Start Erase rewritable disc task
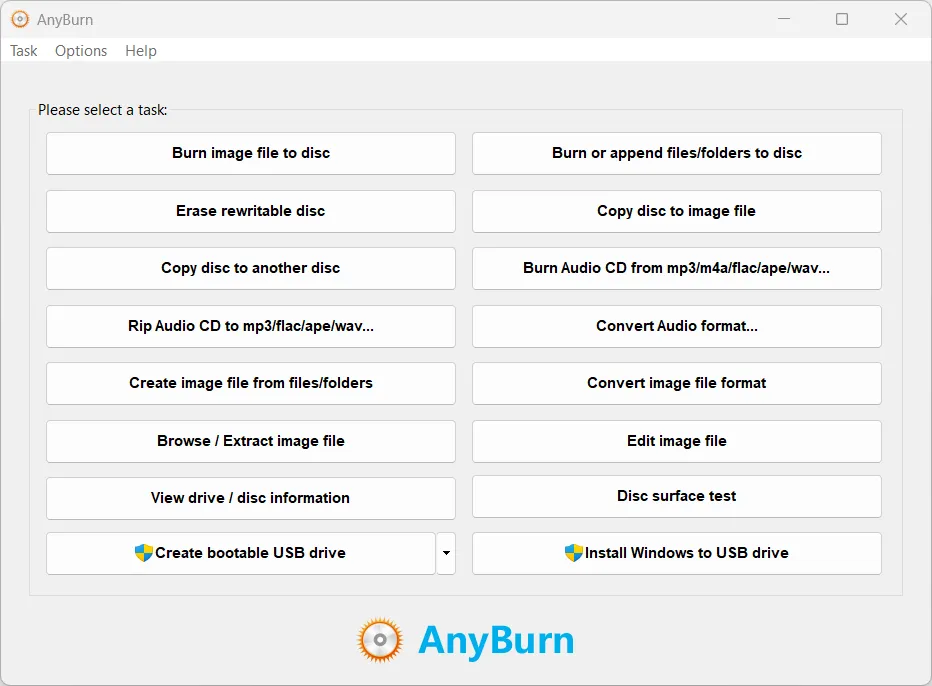The width and height of the screenshot is (932, 686). click(251, 211)
